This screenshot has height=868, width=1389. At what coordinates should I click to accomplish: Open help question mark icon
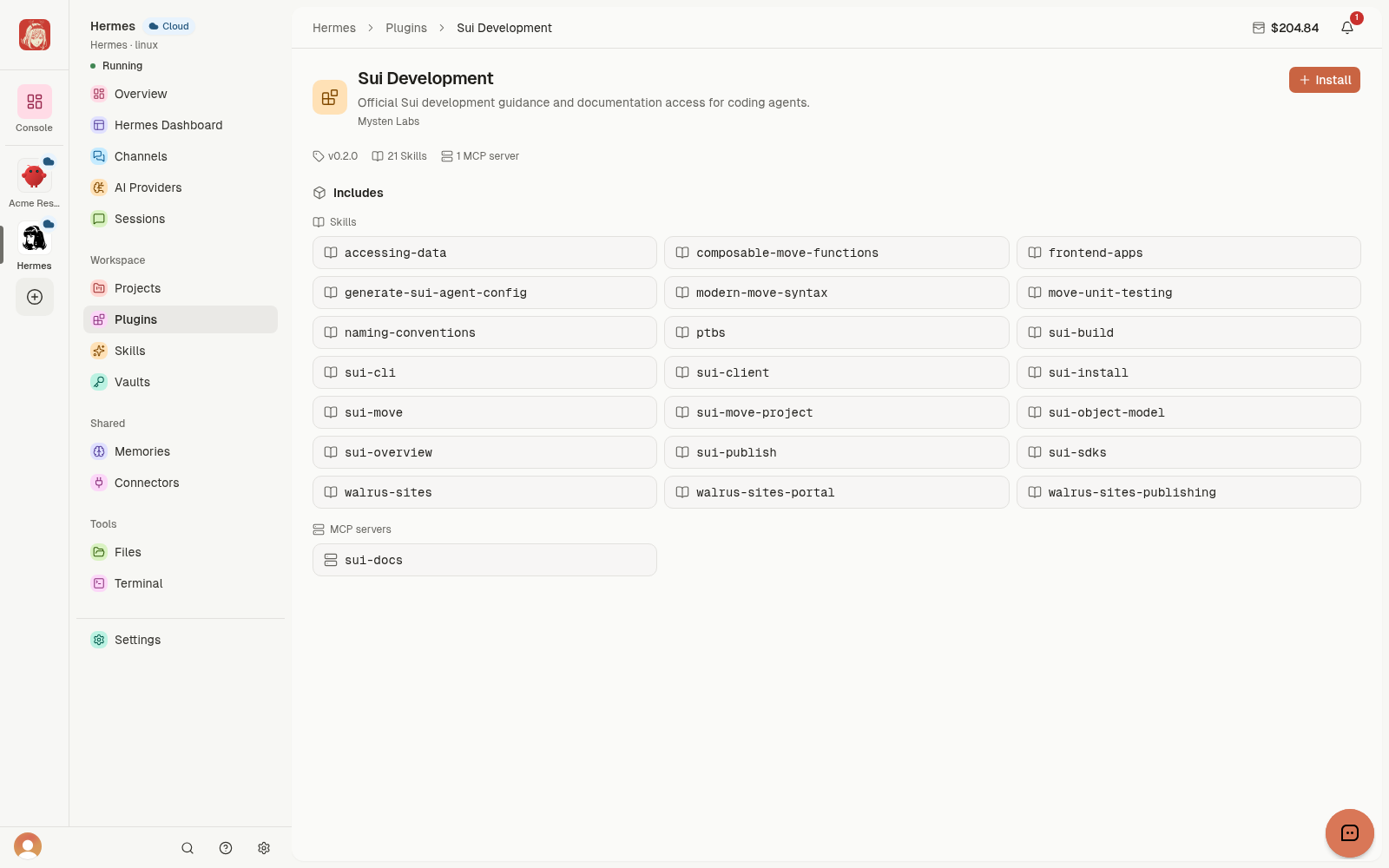point(226,848)
